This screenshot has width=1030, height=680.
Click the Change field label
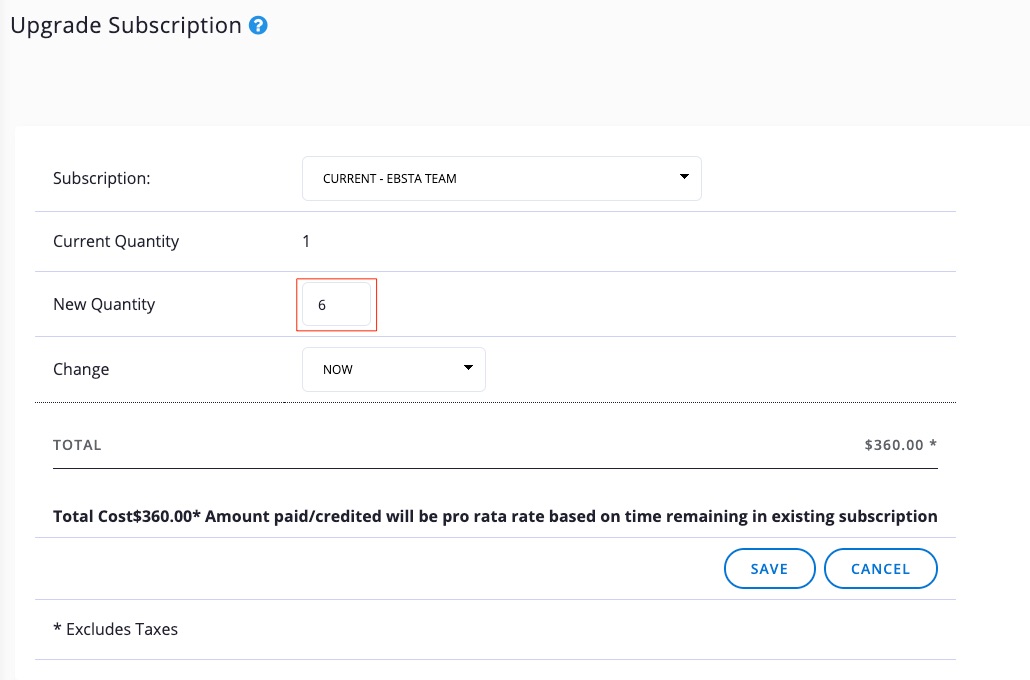pos(81,369)
